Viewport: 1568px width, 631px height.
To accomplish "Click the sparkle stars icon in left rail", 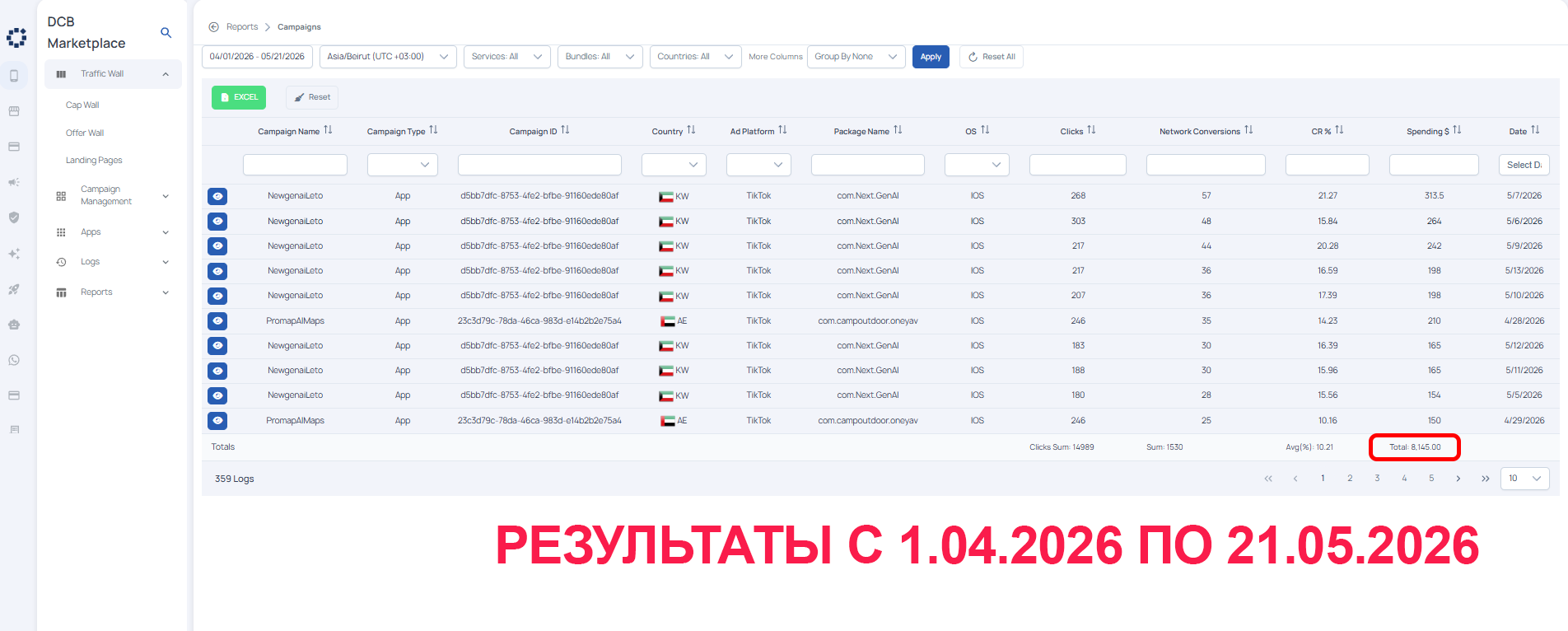I will 14,254.
